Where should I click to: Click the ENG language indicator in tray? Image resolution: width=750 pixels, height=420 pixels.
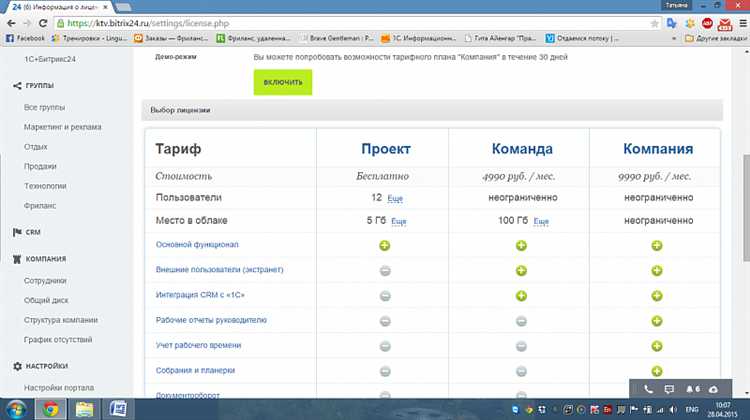[692, 410]
